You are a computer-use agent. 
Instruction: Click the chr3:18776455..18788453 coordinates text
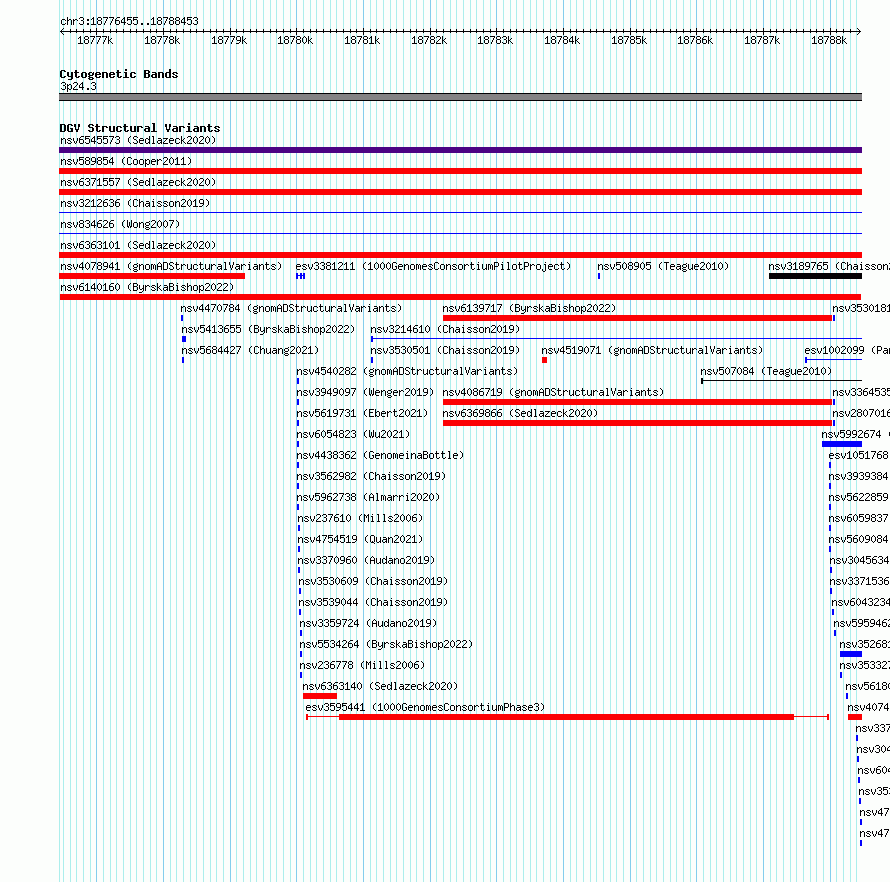tap(129, 22)
